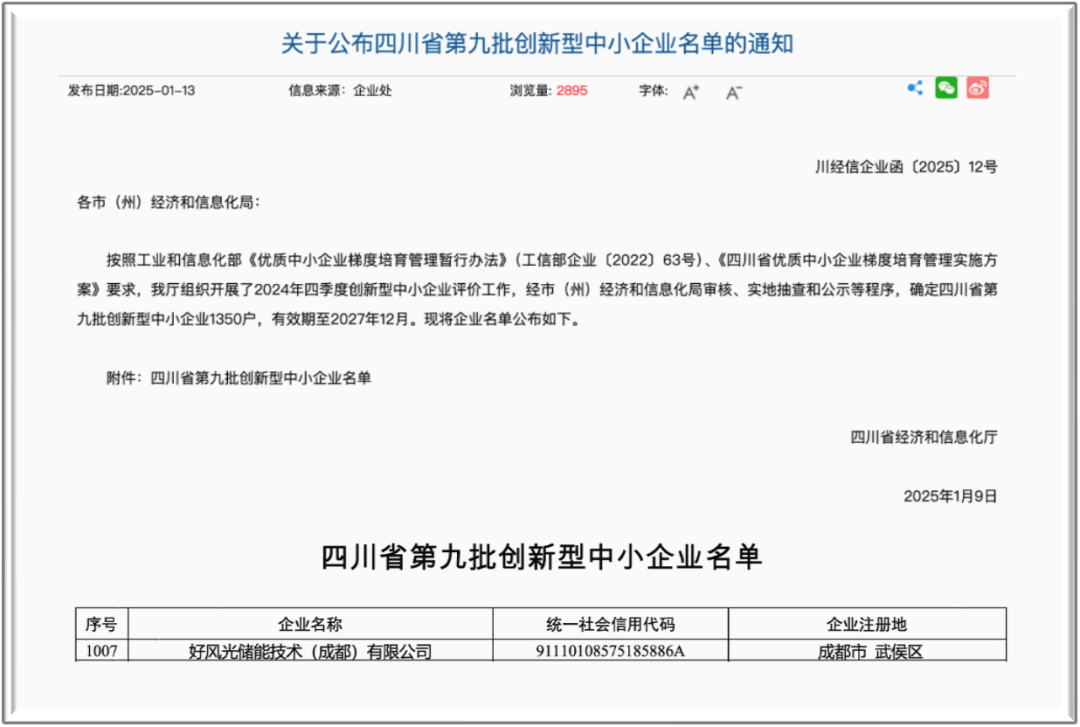The height and width of the screenshot is (727, 1080).
Task: Increase font size with A+ icon
Action: coord(692,92)
